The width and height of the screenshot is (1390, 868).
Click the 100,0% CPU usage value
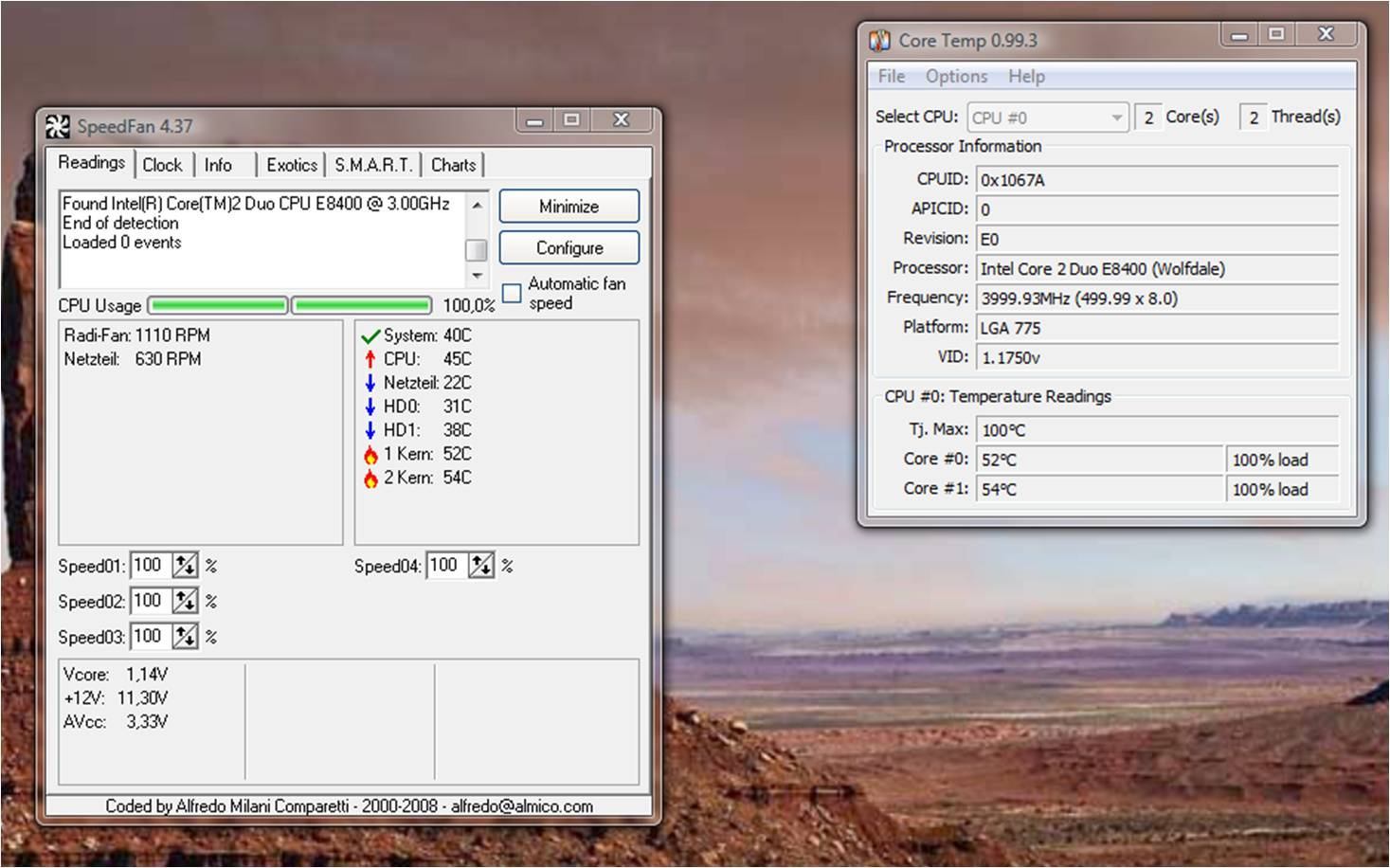(x=469, y=306)
